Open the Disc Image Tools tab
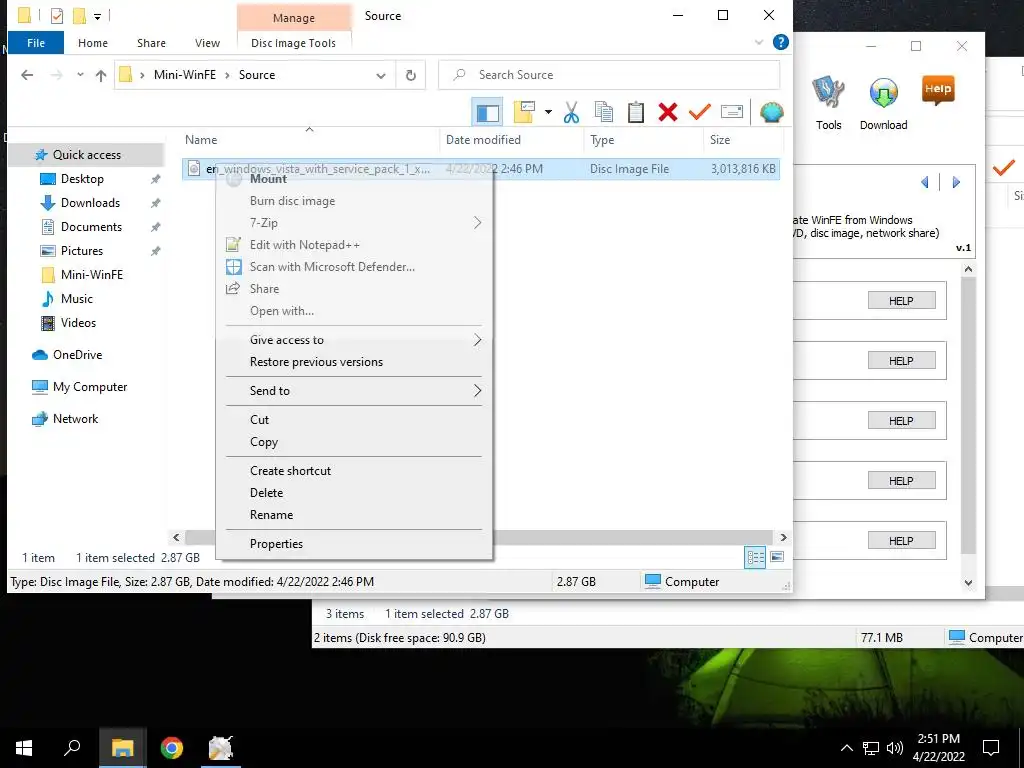Screen dimensions: 1024x768 click(x=293, y=43)
